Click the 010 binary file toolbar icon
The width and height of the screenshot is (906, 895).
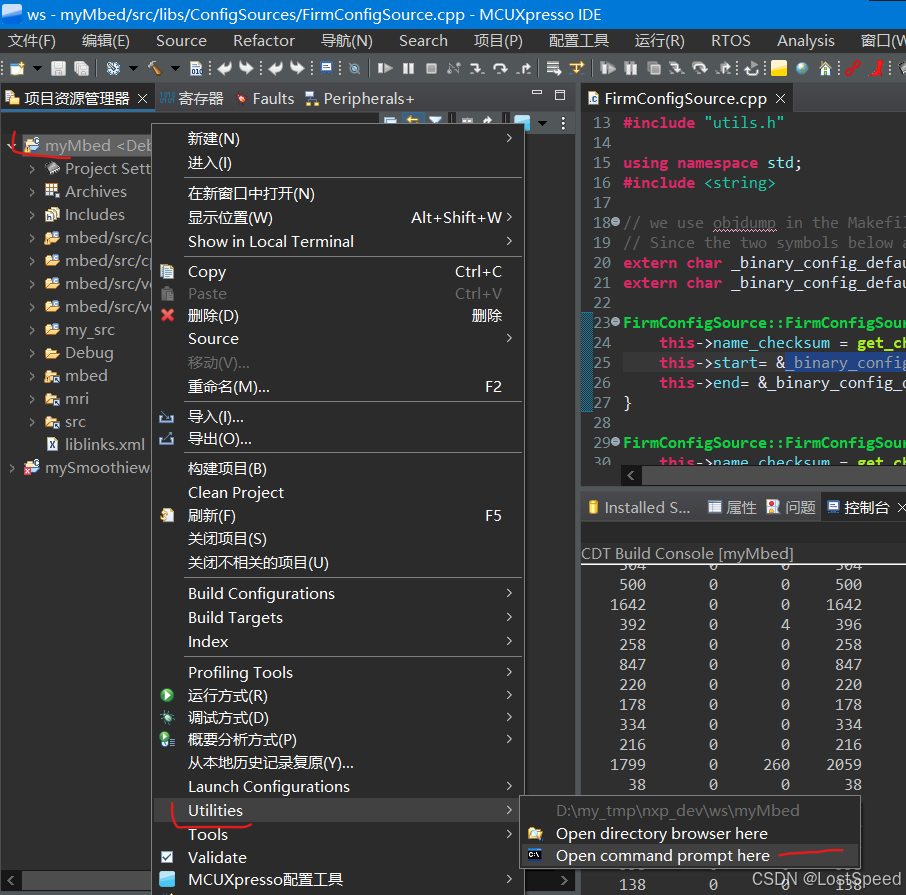196,68
